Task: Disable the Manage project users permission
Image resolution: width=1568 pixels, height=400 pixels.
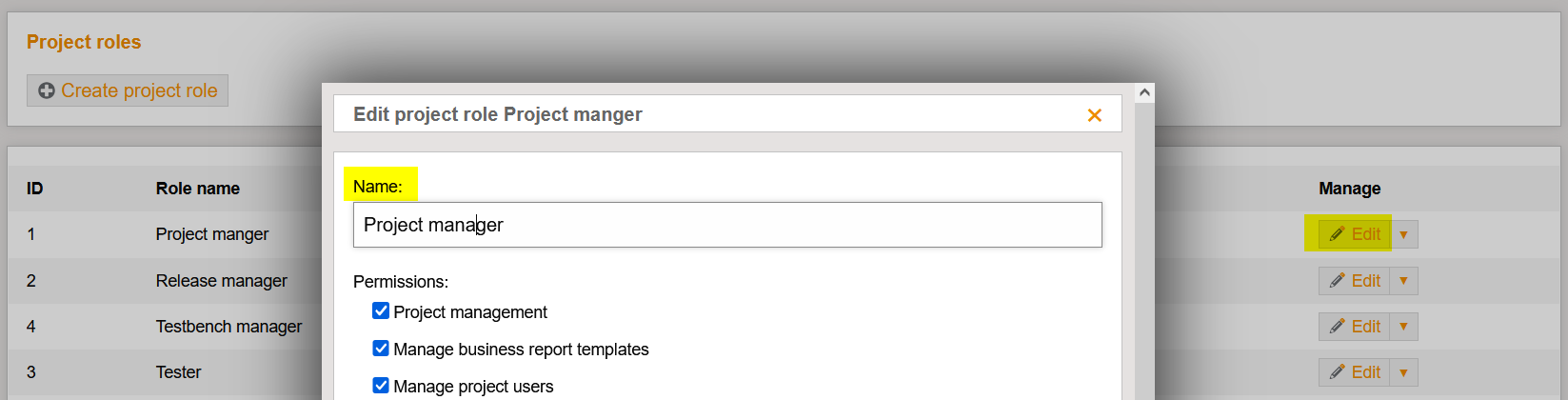Action: [x=381, y=386]
